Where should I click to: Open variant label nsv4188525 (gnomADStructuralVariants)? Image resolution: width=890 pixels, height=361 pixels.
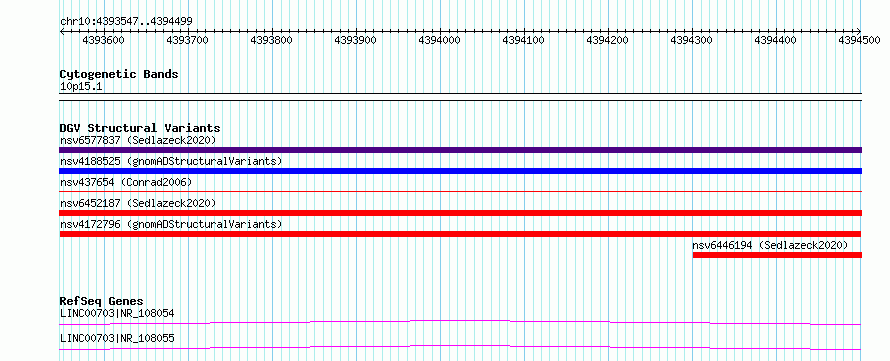pos(171,161)
